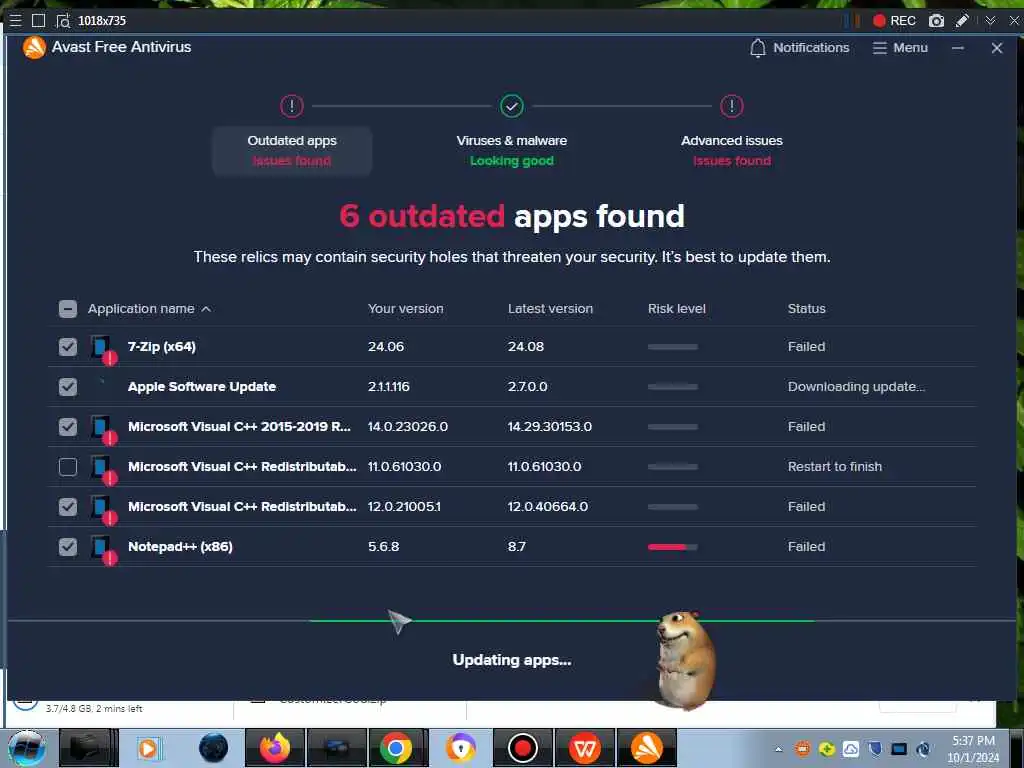
Task: Select the Advanced issues step
Action: (731, 151)
